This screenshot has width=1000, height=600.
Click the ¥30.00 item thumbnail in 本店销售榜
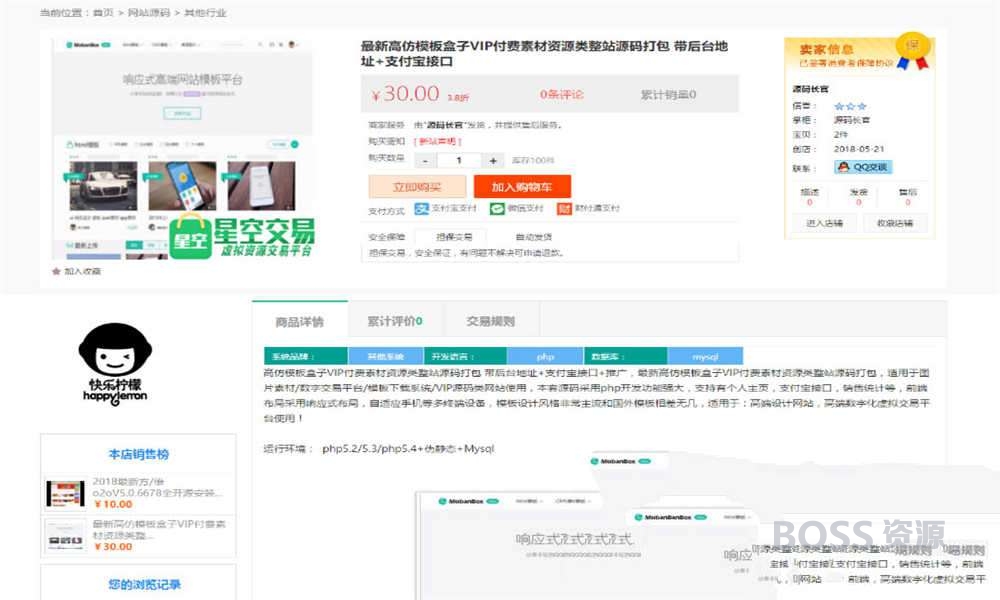click(x=66, y=536)
